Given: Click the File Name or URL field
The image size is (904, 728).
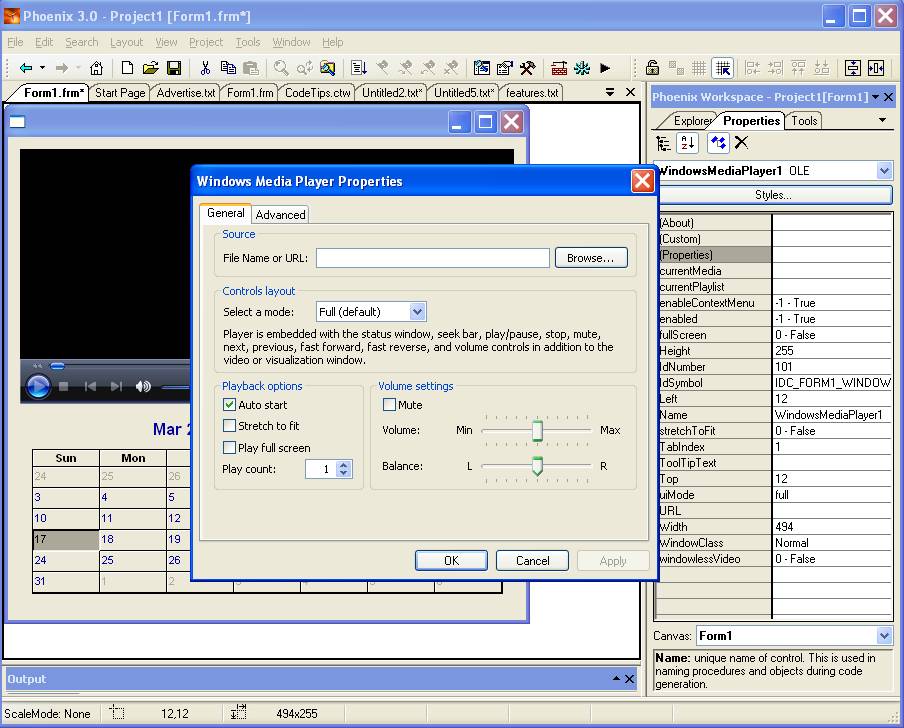Looking at the screenshot, I should click(x=432, y=258).
